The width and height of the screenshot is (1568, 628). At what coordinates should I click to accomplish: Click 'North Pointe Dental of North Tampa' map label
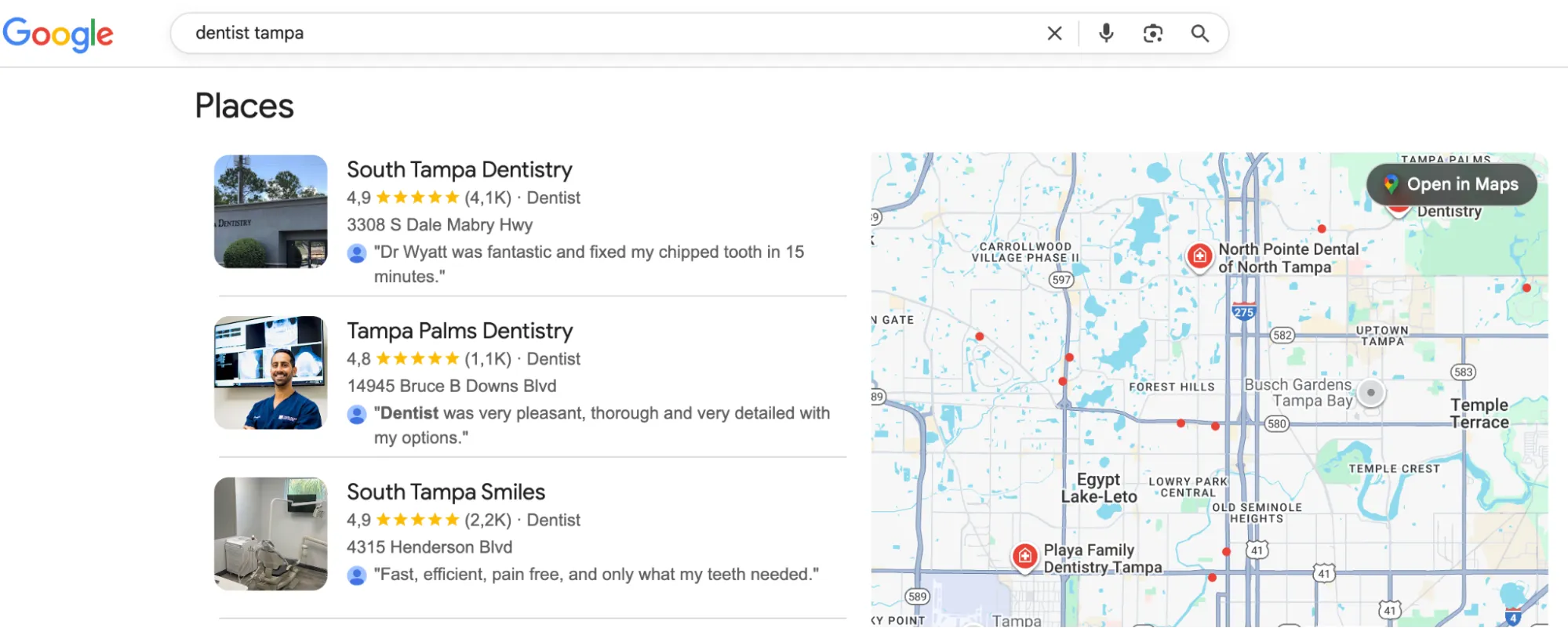point(1288,258)
